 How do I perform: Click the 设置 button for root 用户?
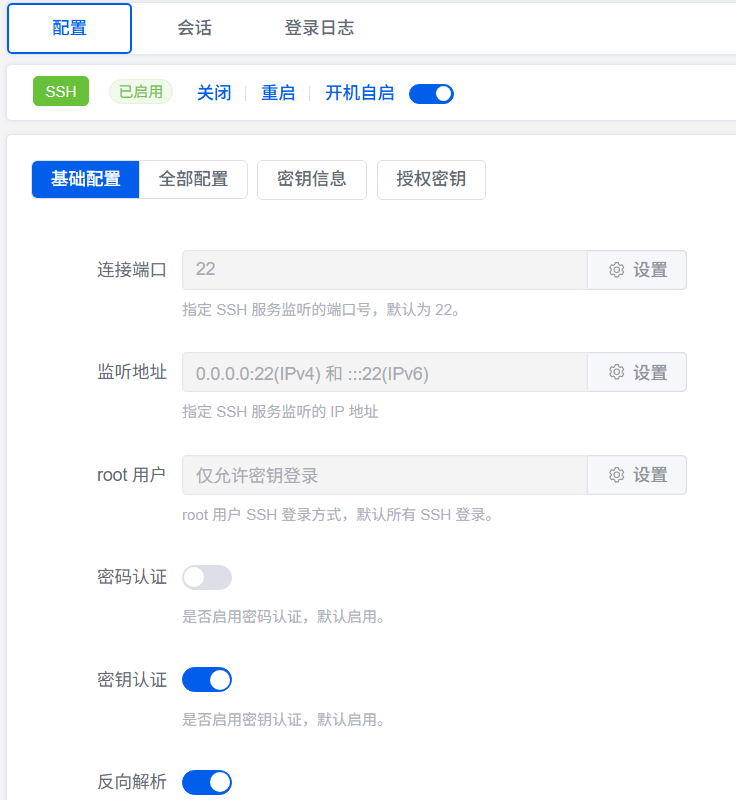637,475
